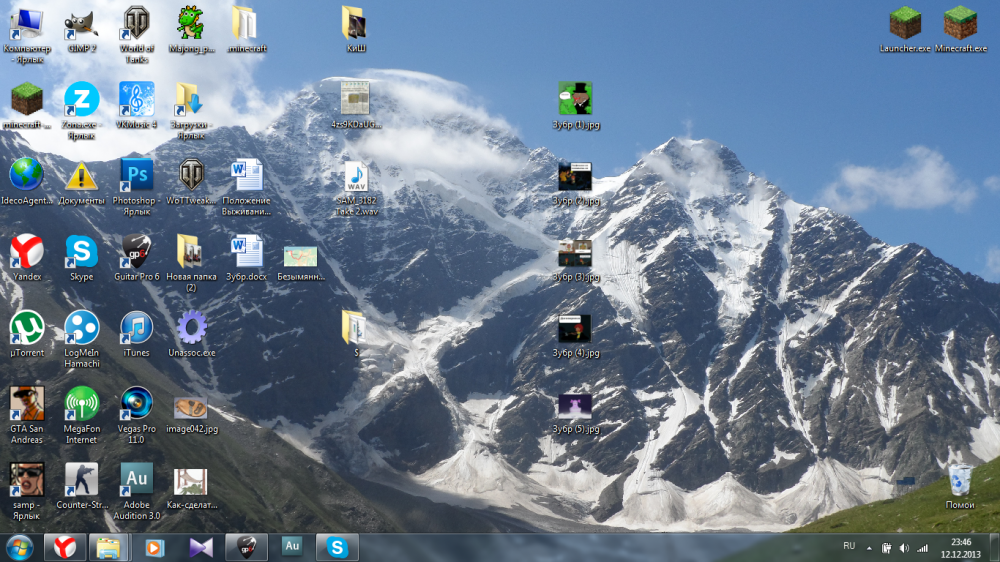Open Skype from the taskbar
This screenshot has height=562, width=1000.
pyautogui.click(x=337, y=547)
